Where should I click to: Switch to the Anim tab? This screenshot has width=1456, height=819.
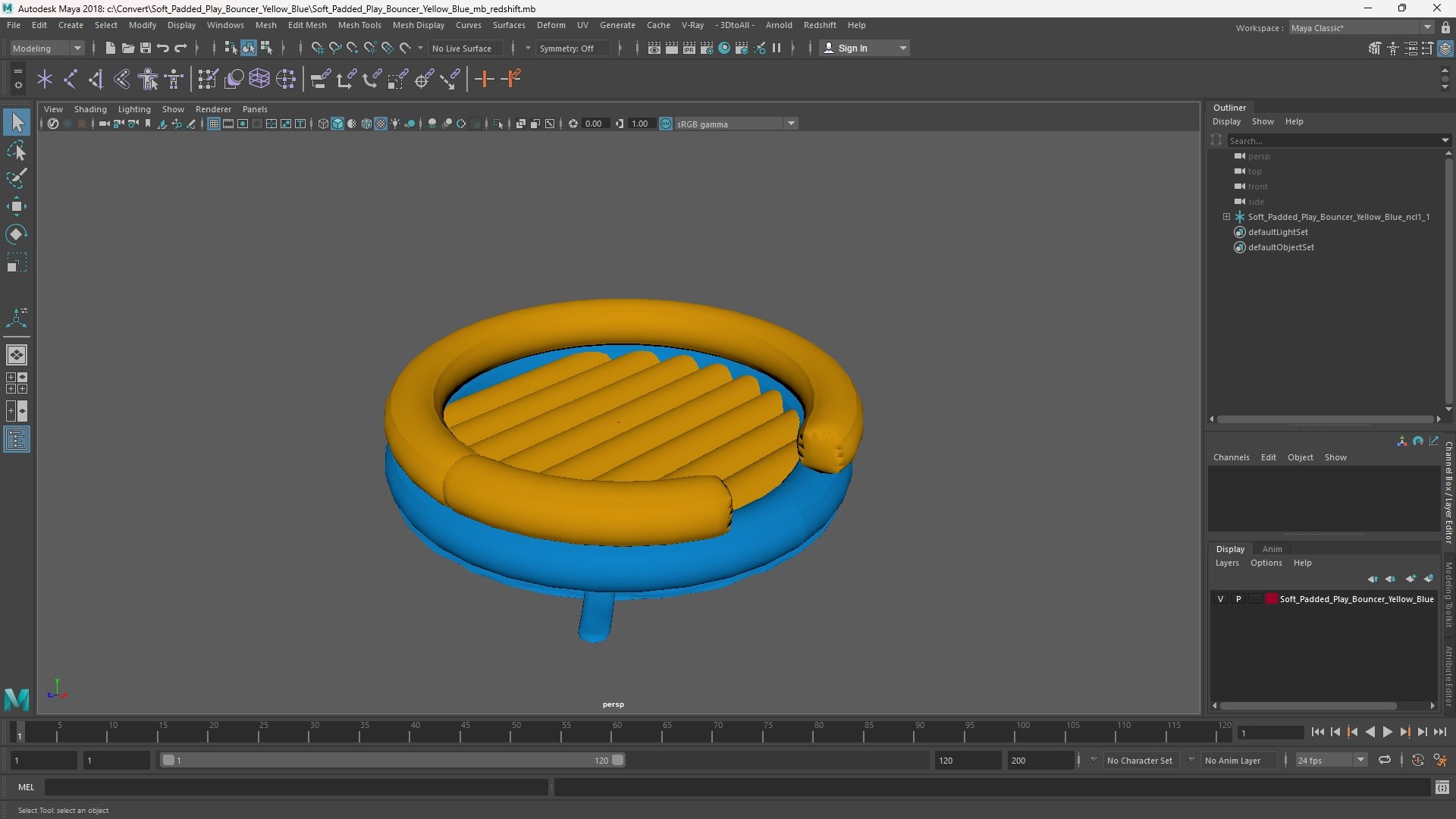pyautogui.click(x=1272, y=549)
